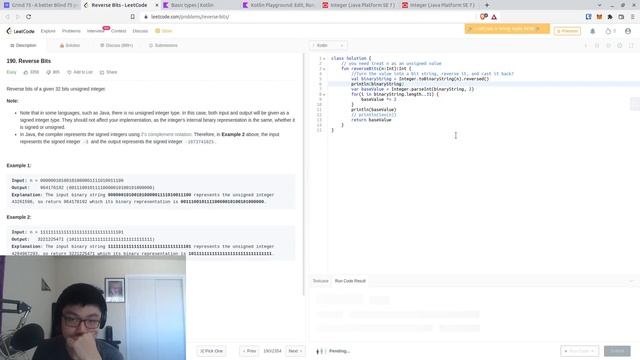Switch to the Run Code Result tab
This screenshot has width=640, height=360.
tap(350, 281)
